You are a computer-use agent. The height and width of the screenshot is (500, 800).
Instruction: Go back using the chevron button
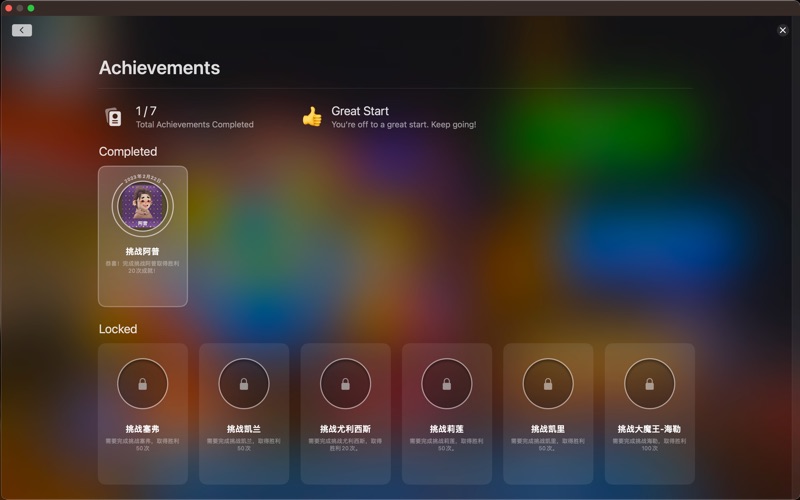point(22,30)
